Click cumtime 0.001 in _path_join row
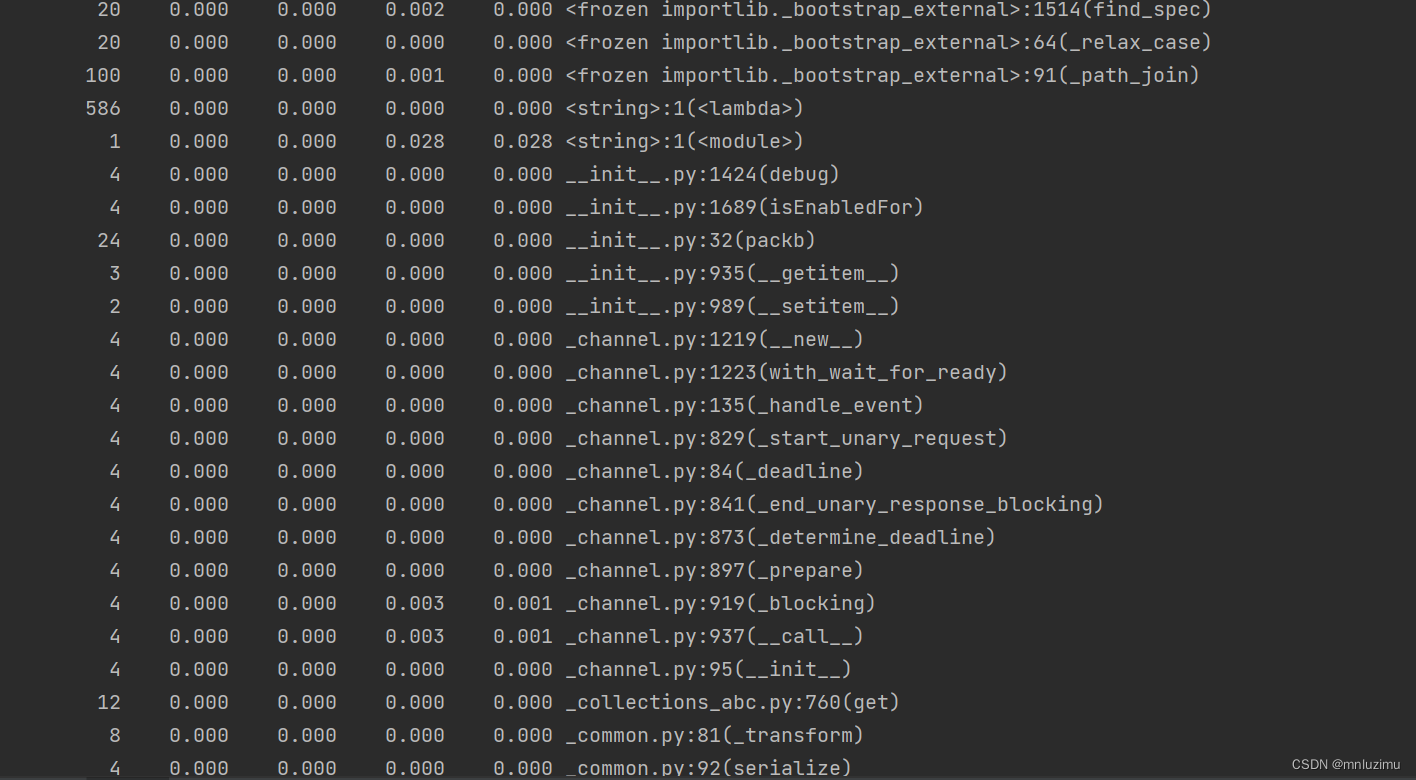This screenshot has width=1416, height=780. coord(415,76)
